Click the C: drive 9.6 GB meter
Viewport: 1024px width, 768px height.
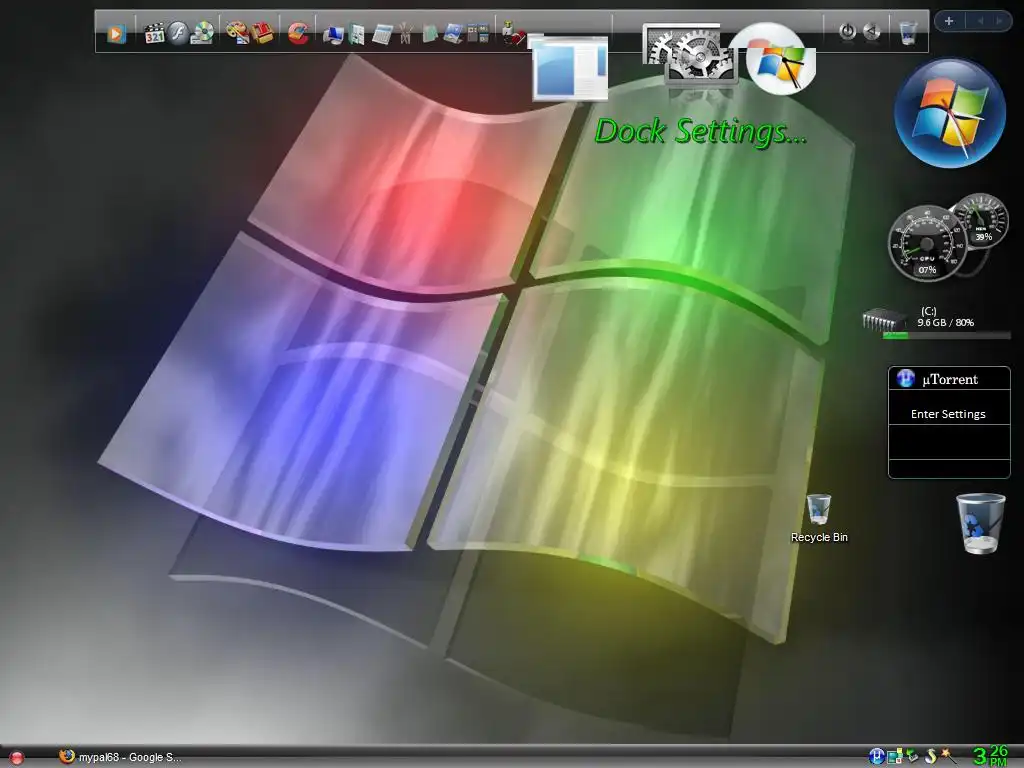pos(936,322)
